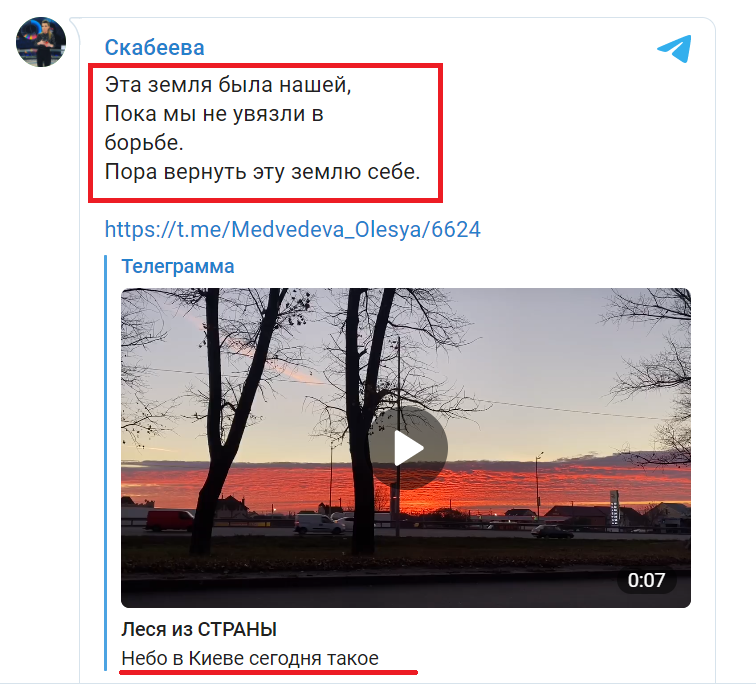Click the line Эта земля была нашей

[x=228, y=85]
